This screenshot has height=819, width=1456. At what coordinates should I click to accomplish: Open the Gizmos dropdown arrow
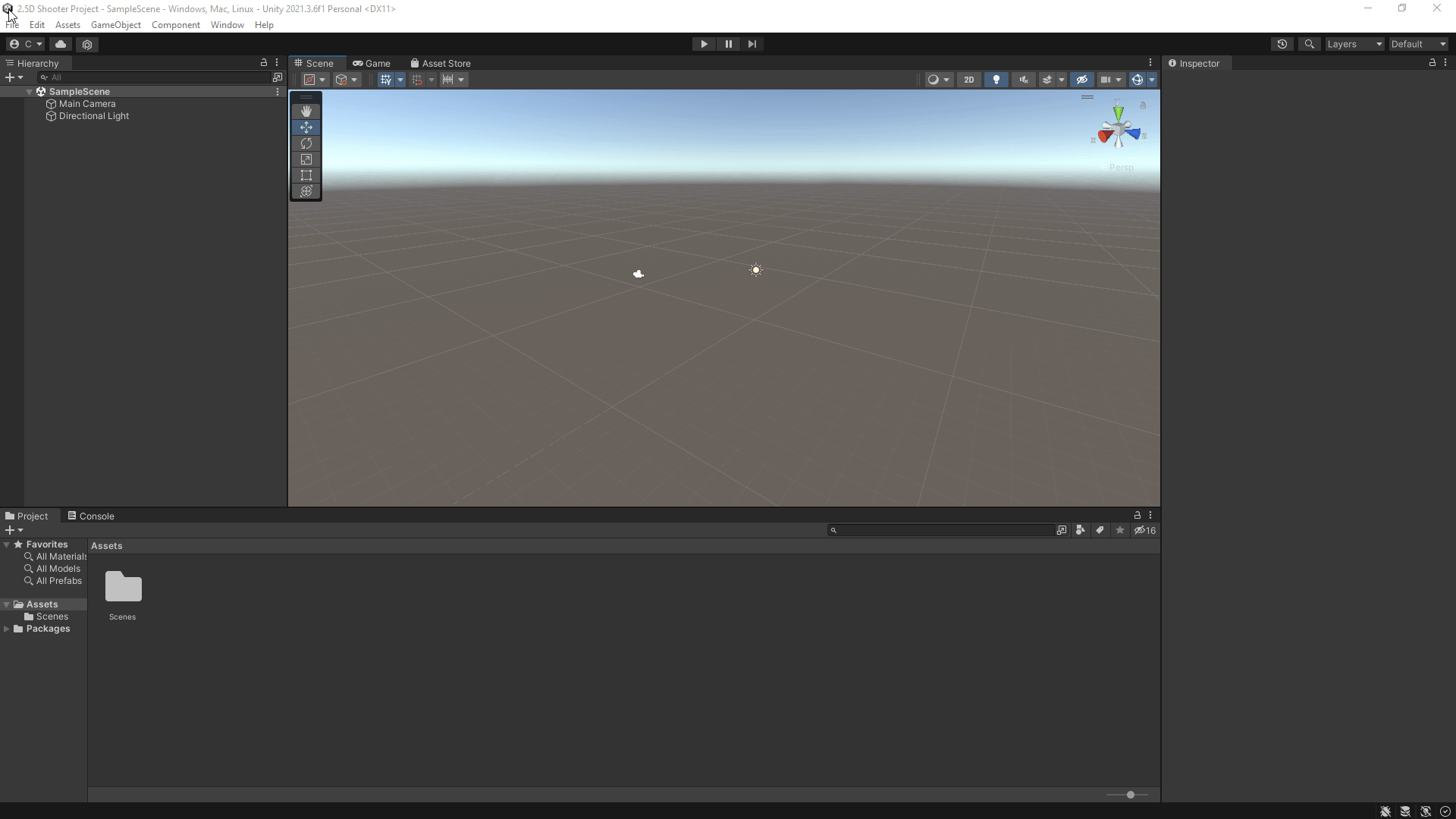pyautogui.click(x=1152, y=80)
